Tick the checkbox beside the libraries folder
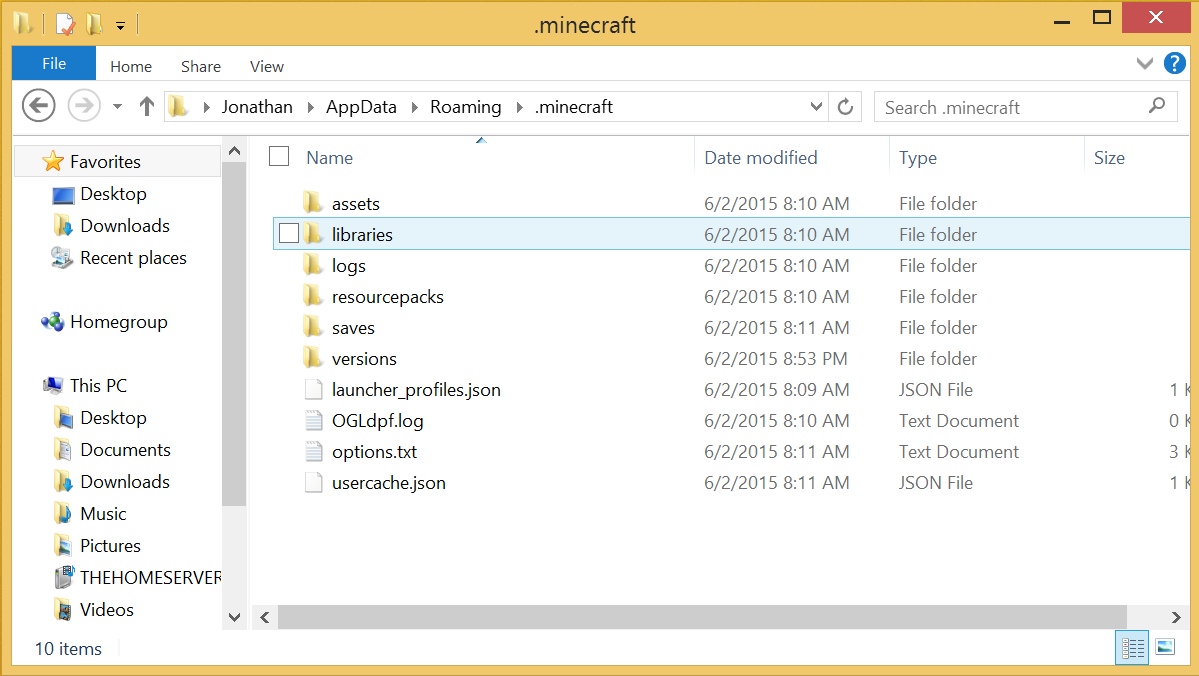 click(x=289, y=233)
